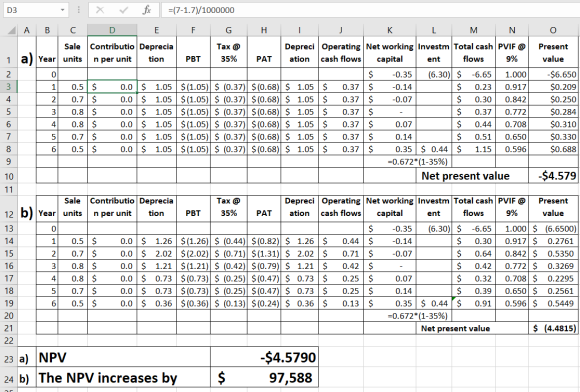Viewport: 580px width, 392px height.
Task: Select column D header
Action: (112, 30)
